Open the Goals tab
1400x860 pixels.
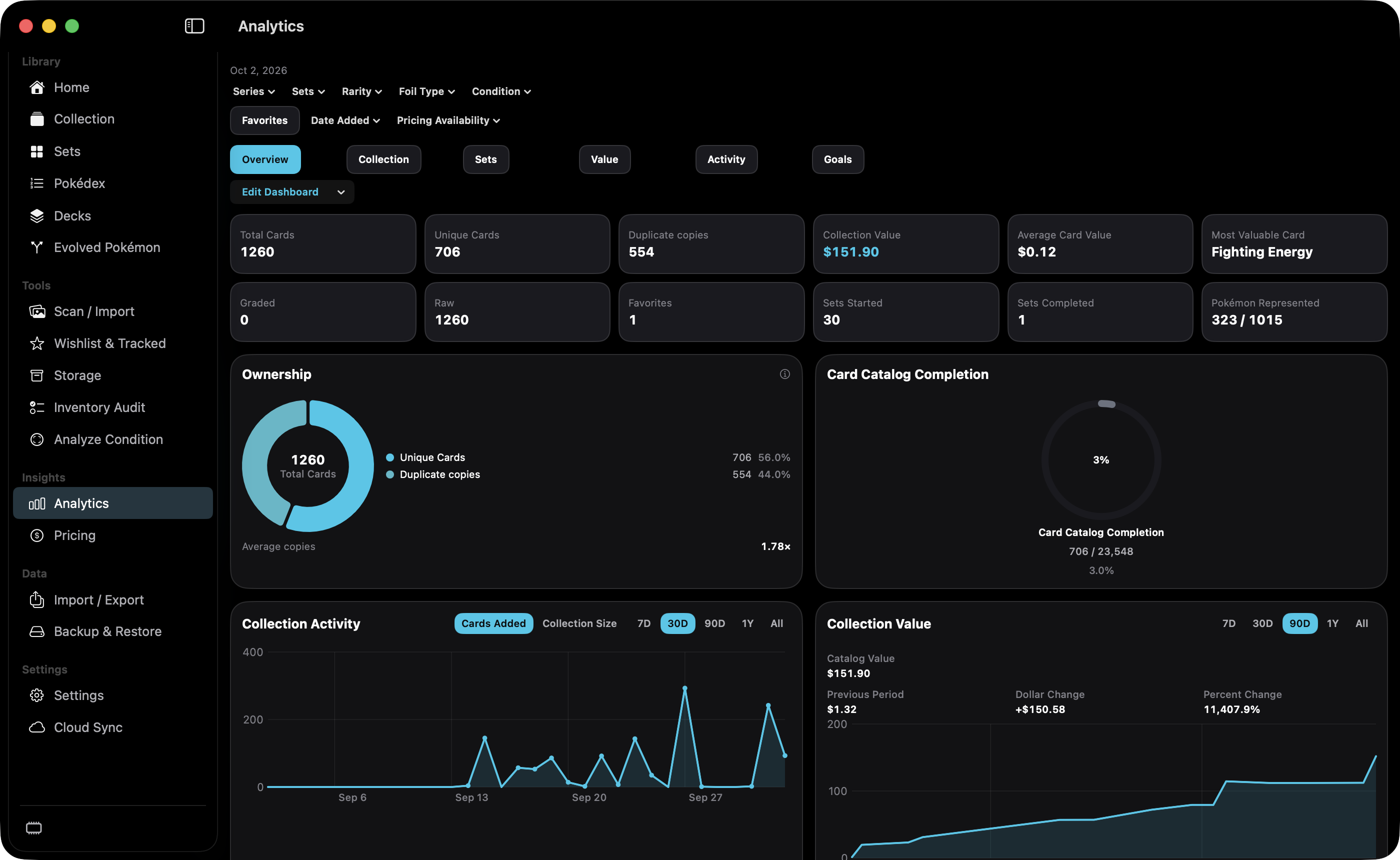(837, 159)
